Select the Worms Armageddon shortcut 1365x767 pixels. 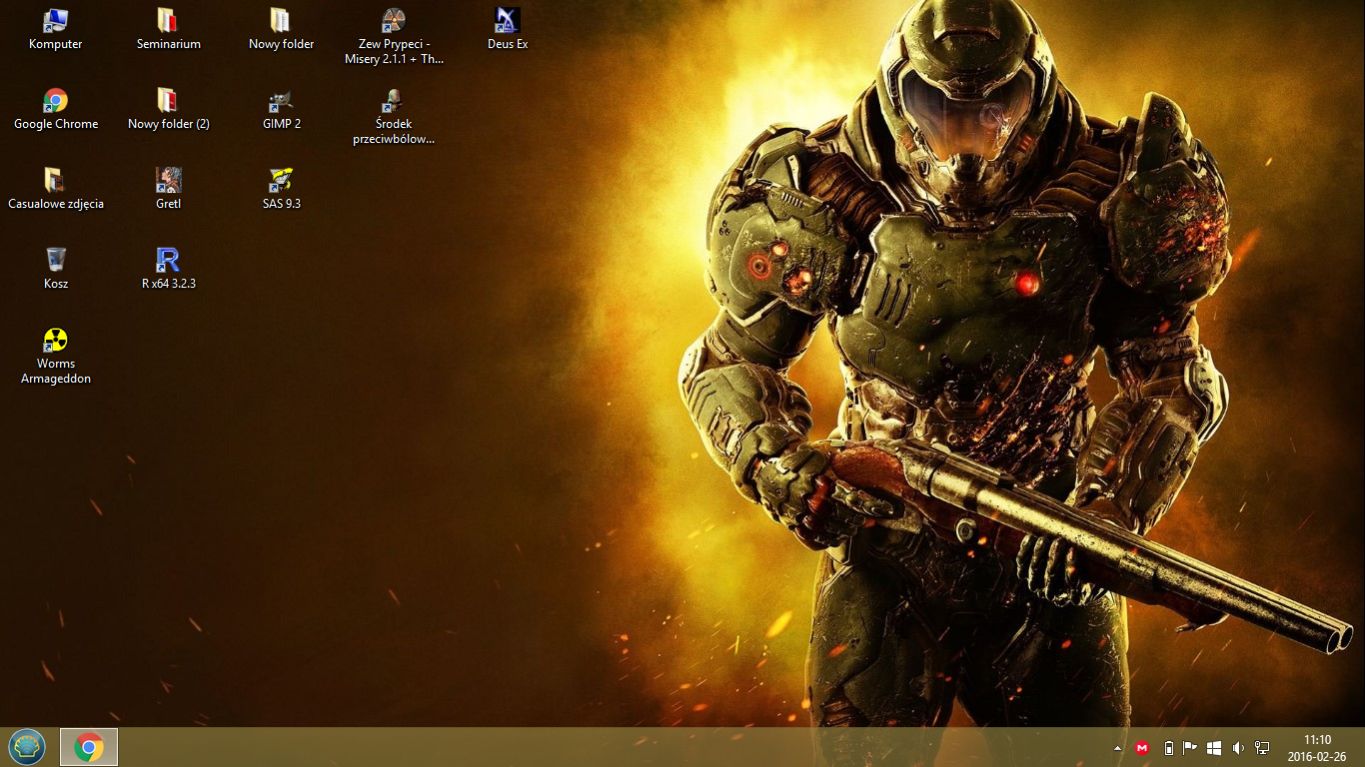(x=56, y=356)
